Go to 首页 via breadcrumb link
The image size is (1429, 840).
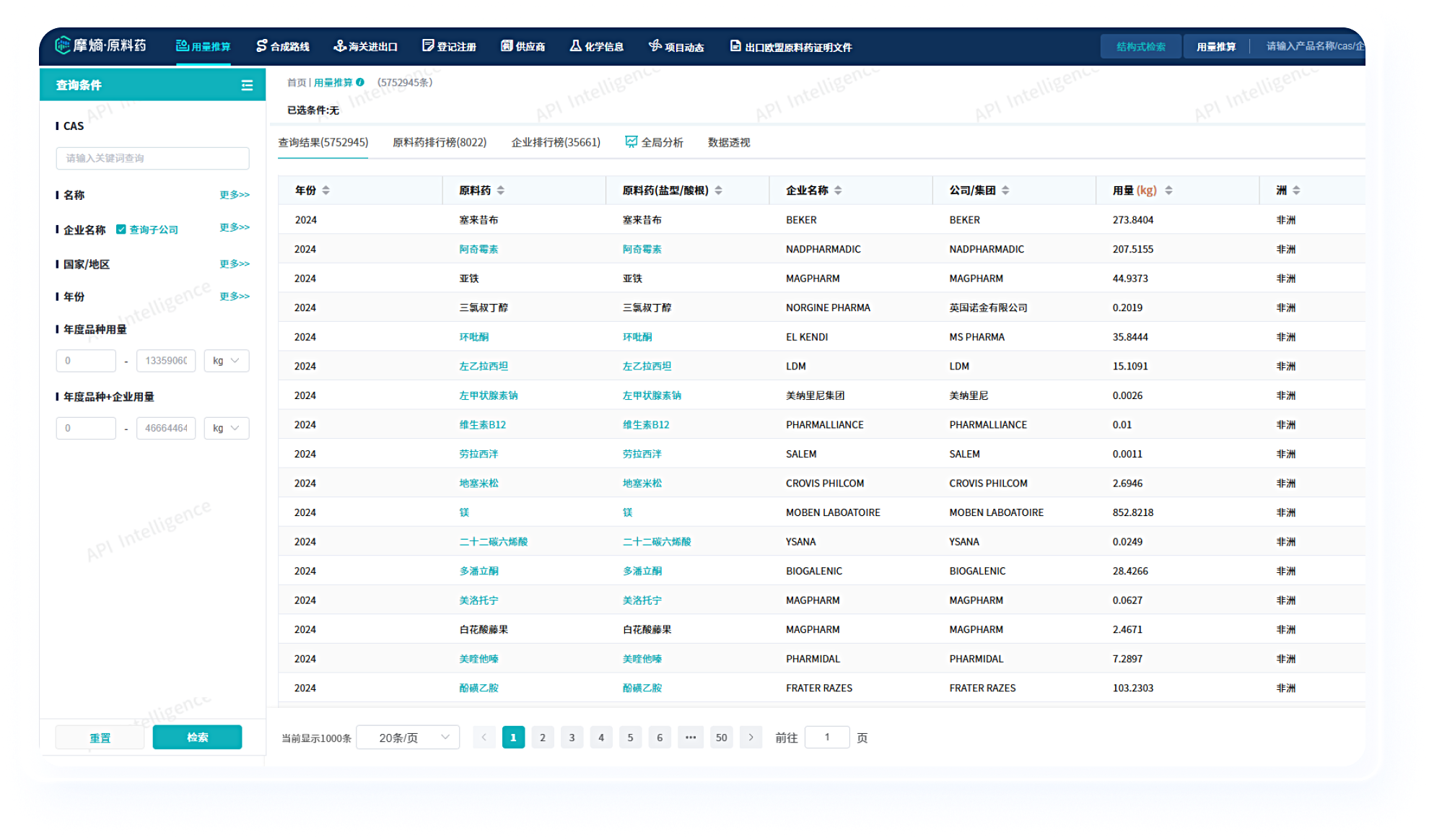pos(297,83)
